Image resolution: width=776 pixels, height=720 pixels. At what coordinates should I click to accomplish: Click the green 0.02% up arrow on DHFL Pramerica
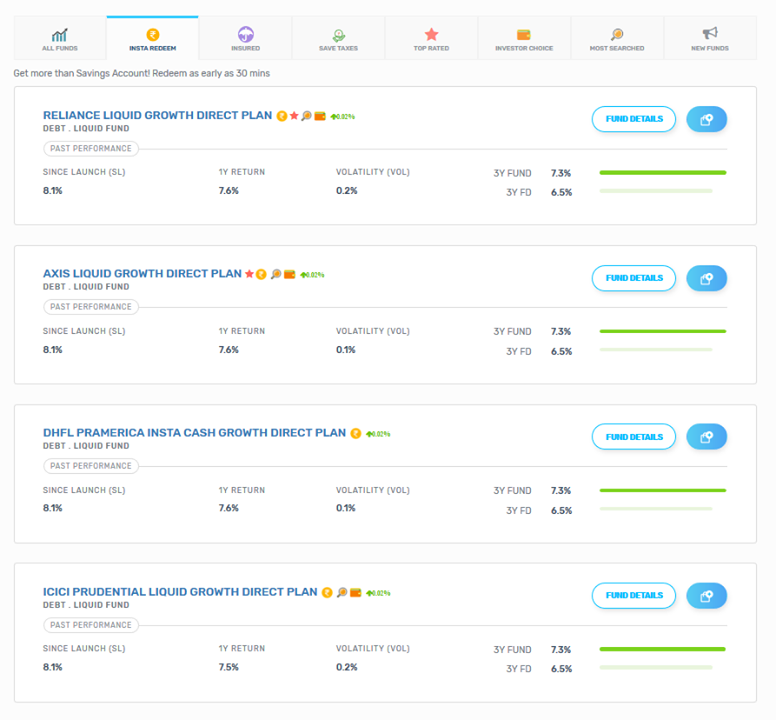point(378,434)
